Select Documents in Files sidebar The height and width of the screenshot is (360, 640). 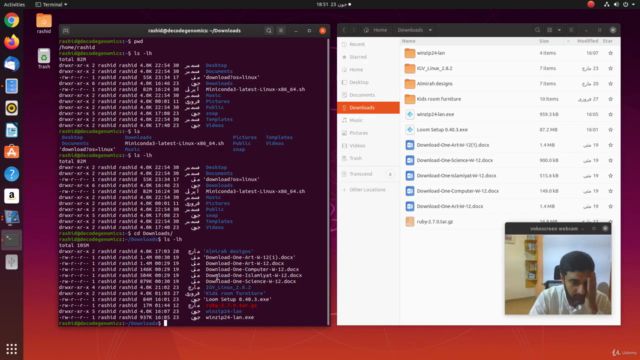pos(368,95)
